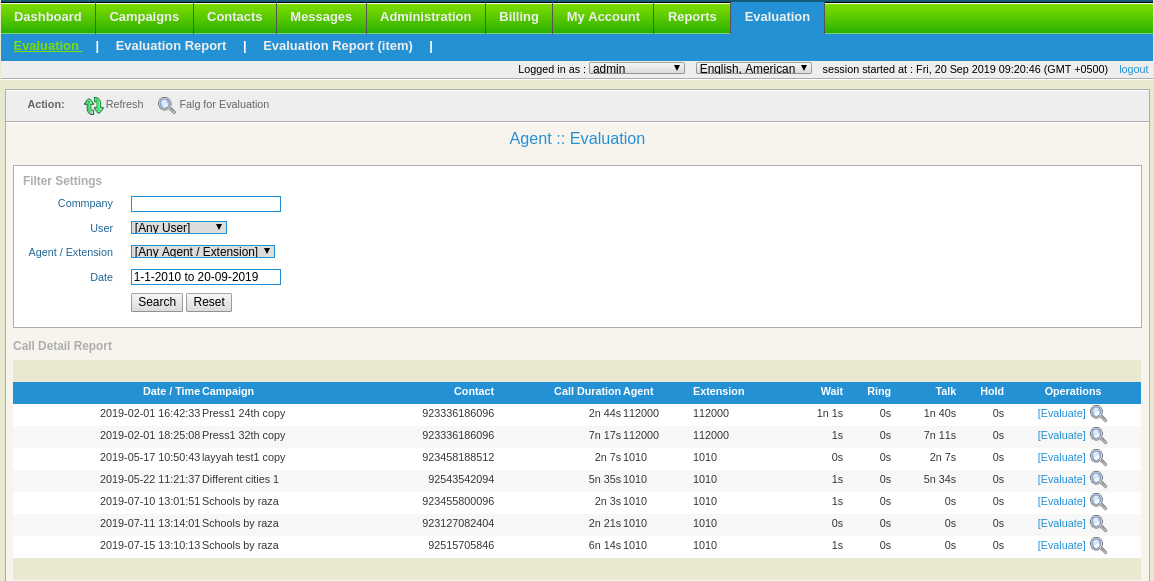Click magnifier icon for 2019-07-15 13:10:13 call

tap(1098, 546)
